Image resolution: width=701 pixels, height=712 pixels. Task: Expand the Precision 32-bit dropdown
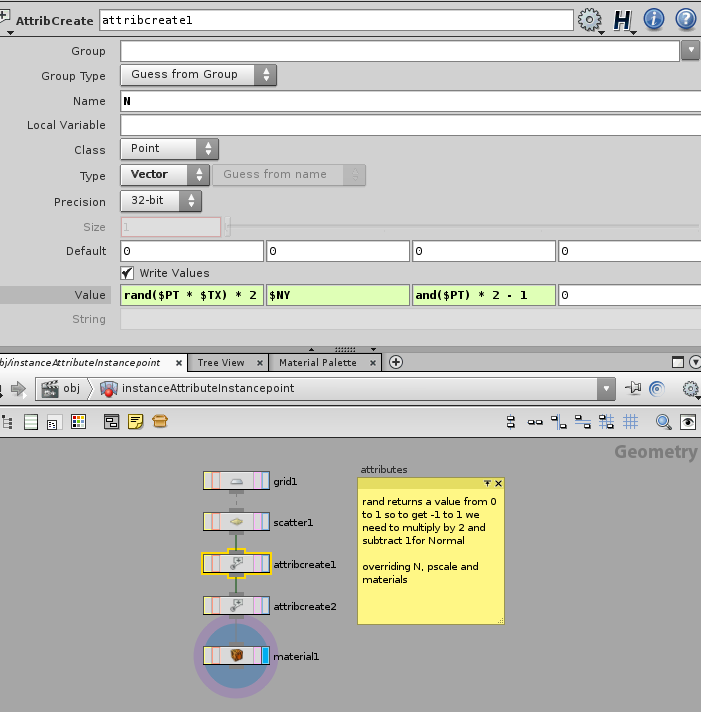coord(161,201)
